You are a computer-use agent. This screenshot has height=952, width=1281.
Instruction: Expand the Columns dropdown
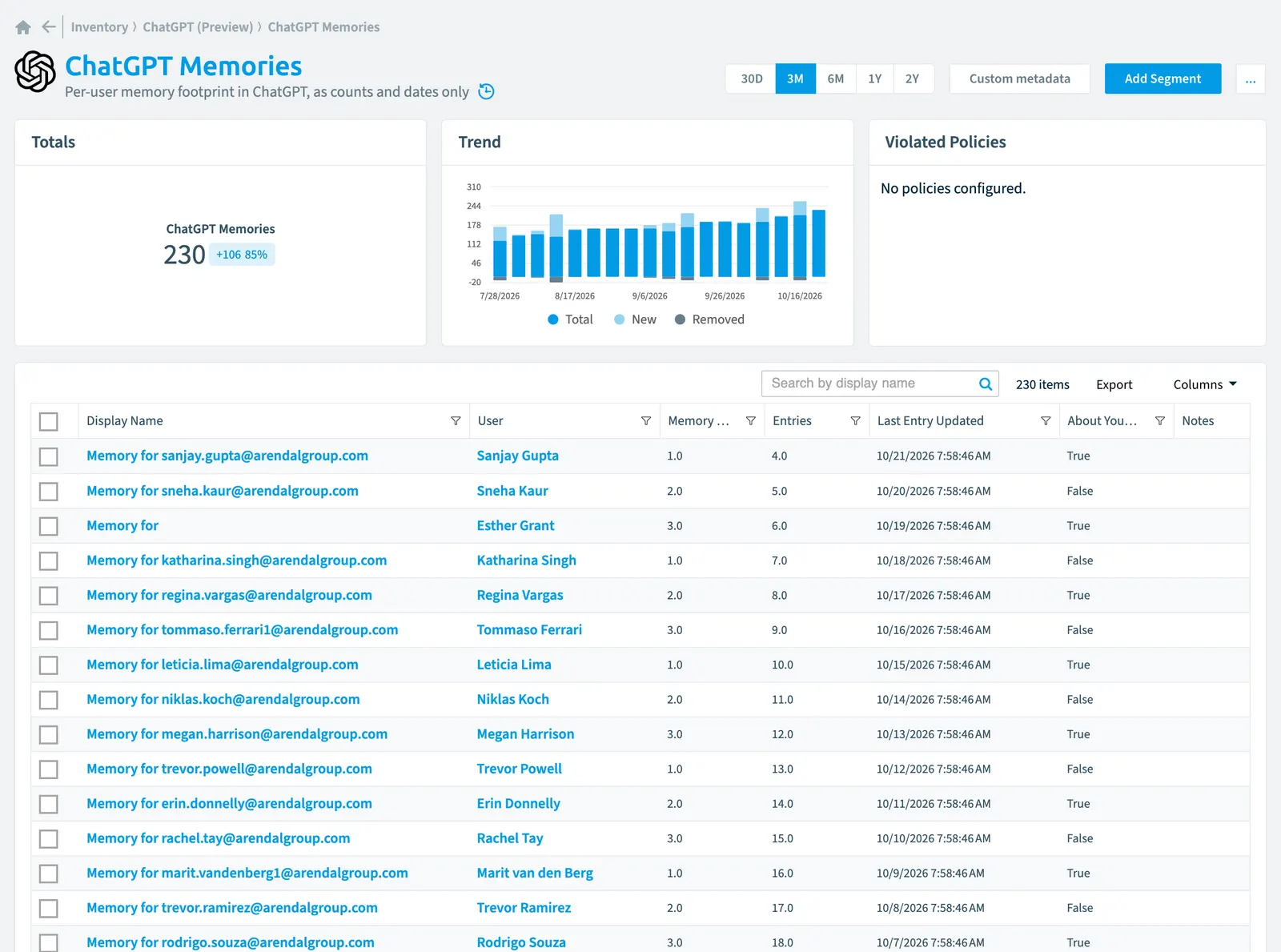(1205, 384)
